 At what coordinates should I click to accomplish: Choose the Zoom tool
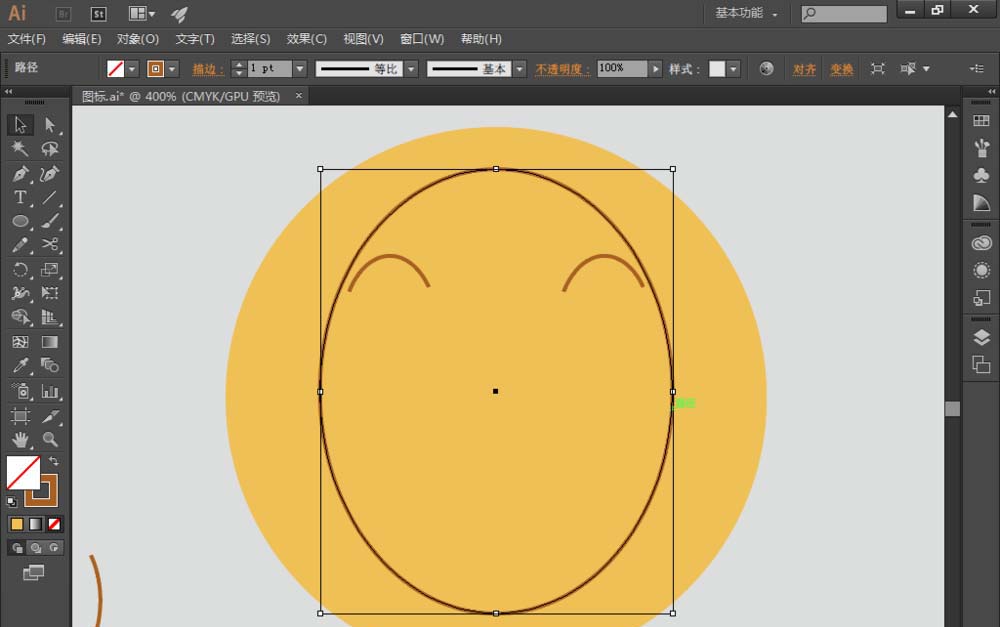point(50,439)
